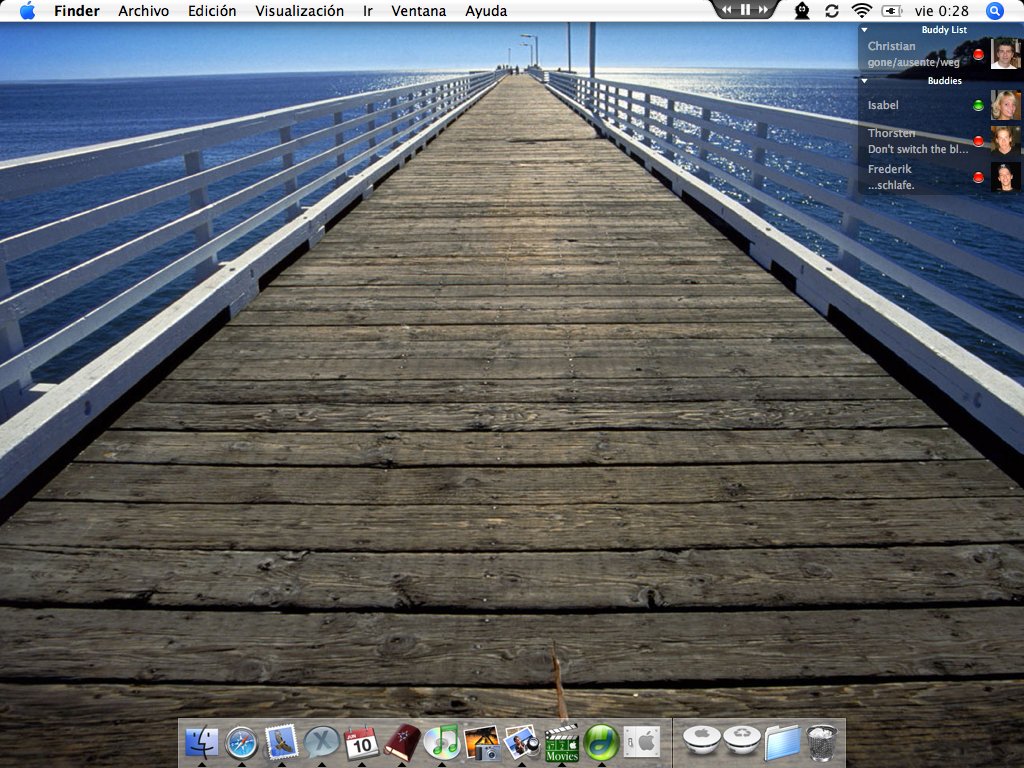
Task: Click Isabel's green online status dot
Action: 978,105
